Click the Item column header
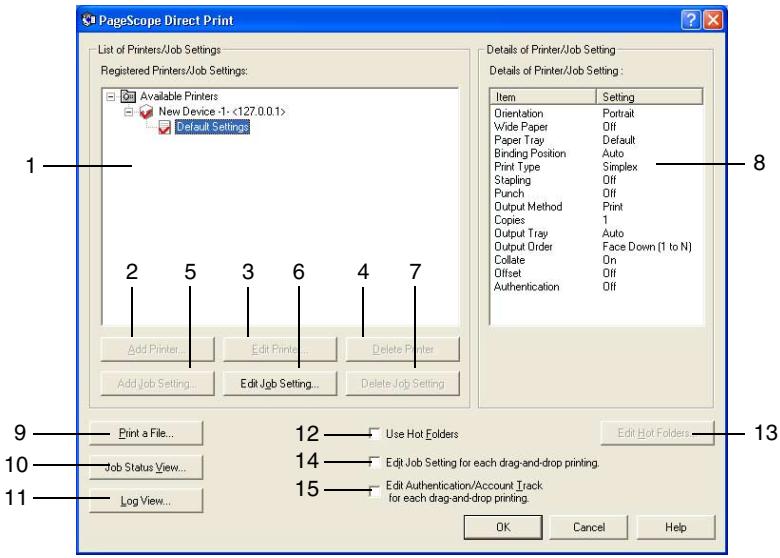 (543, 97)
